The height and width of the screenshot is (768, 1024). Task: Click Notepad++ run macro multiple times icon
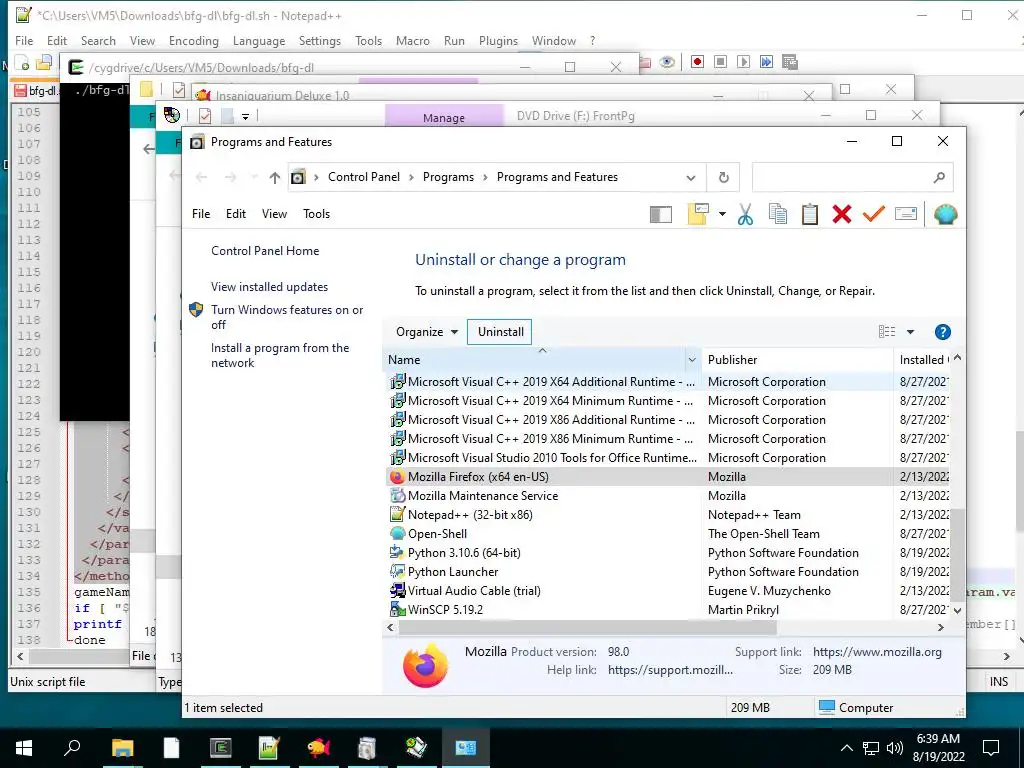click(766, 62)
